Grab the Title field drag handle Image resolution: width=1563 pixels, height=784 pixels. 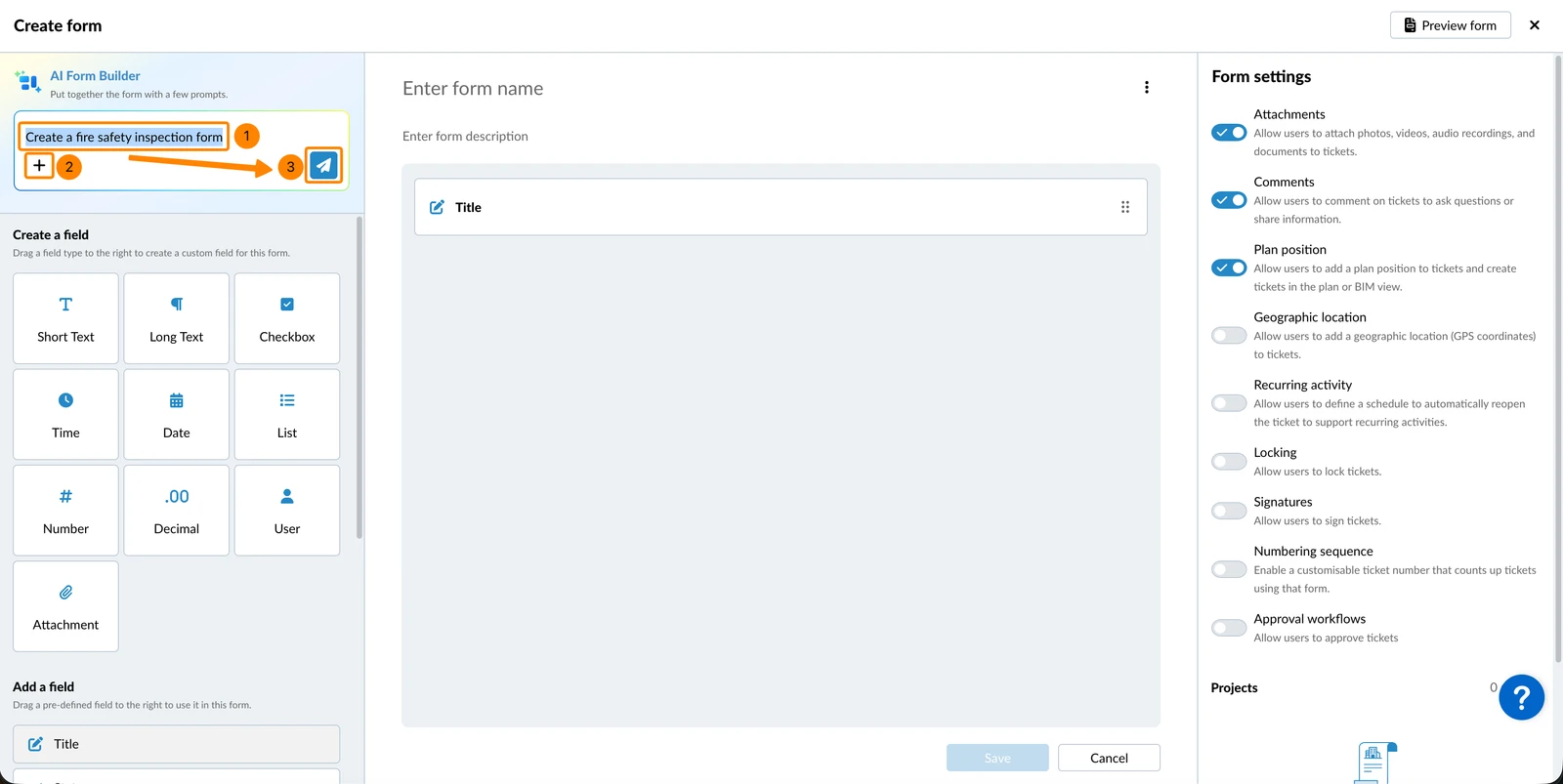point(1125,207)
